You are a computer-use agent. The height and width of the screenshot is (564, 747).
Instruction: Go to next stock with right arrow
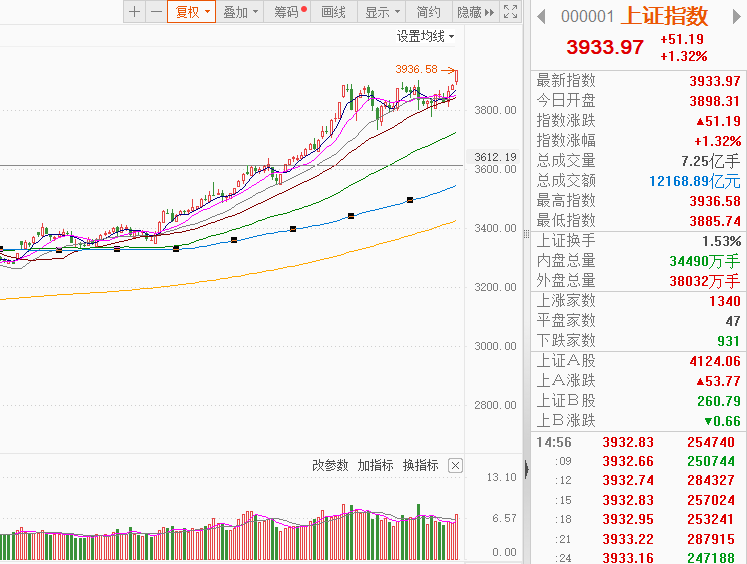(x=737, y=17)
